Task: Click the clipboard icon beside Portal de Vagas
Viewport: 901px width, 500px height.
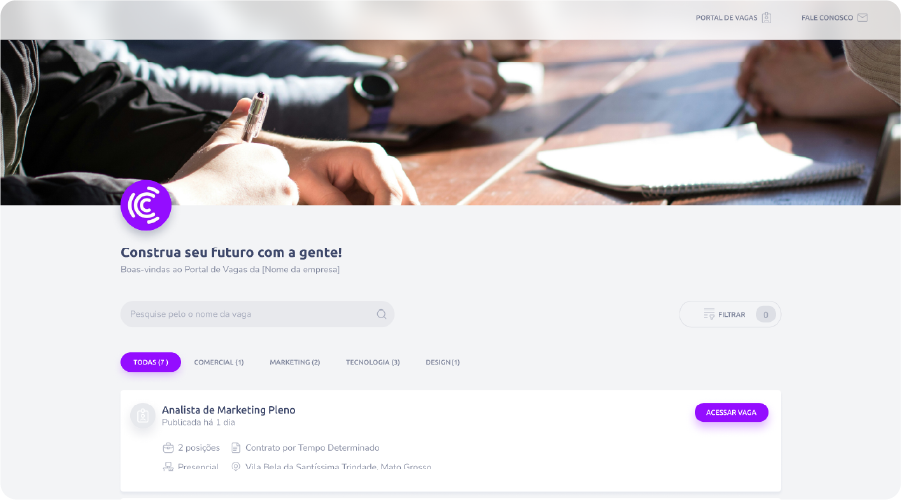Action: click(x=767, y=18)
